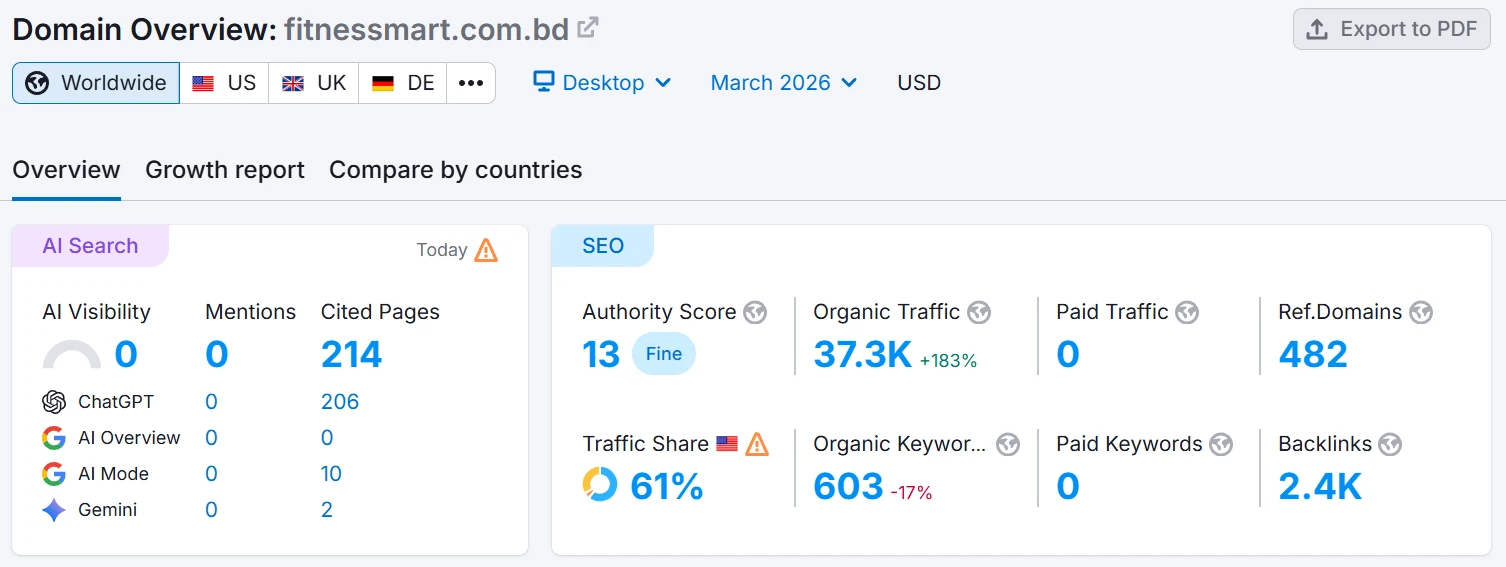Open the Paid Keywords value 0
The image size is (1506, 567).
pos(1068,487)
